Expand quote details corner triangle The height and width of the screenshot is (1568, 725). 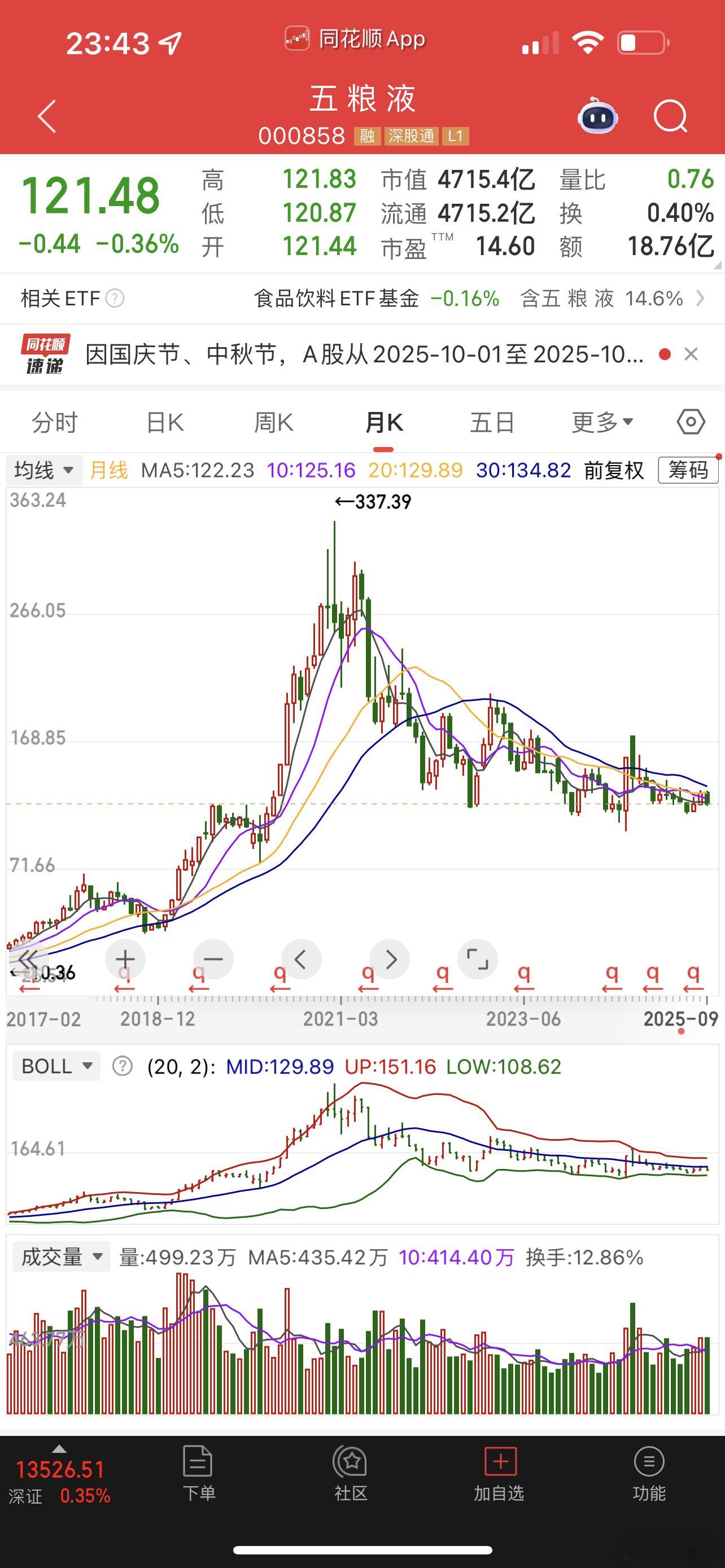pos(717,265)
